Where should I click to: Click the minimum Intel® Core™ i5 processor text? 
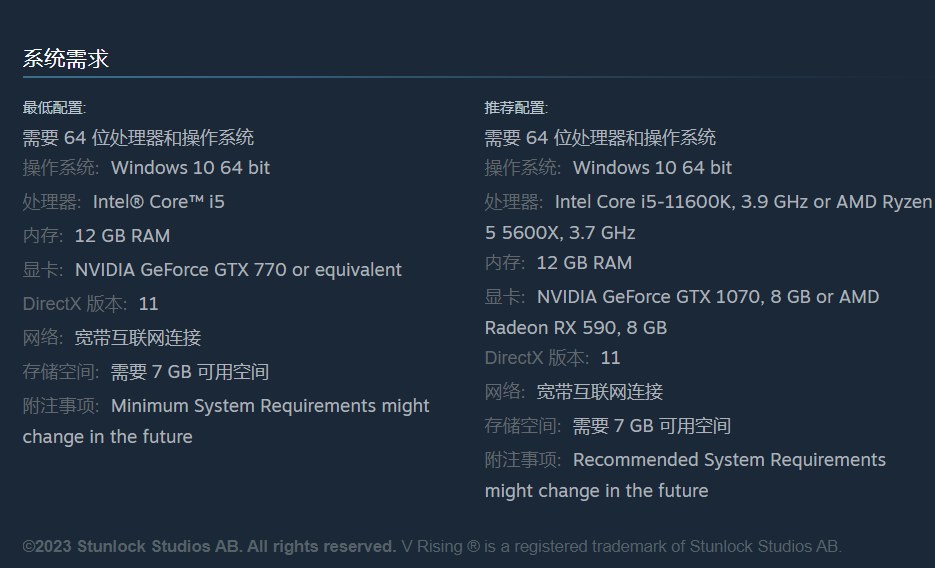[158, 202]
